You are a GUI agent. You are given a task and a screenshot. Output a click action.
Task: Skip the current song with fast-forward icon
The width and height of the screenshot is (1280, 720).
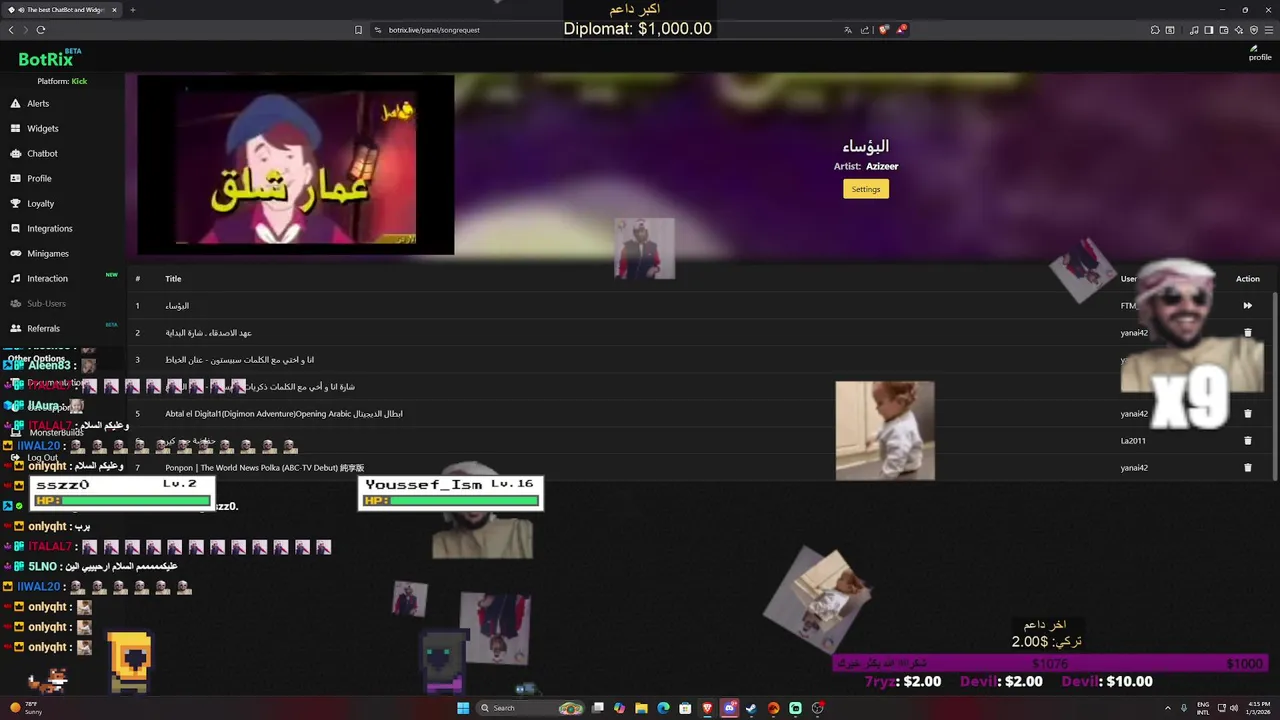(x=1247, y=306)
